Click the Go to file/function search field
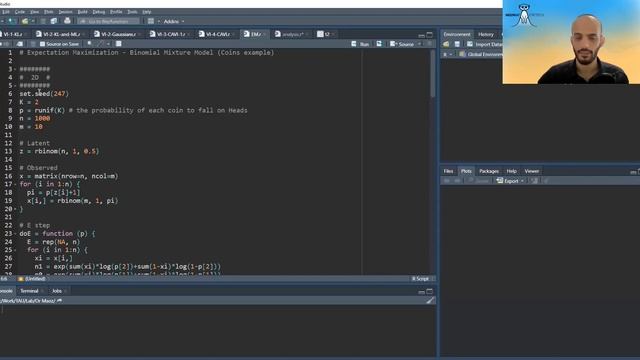The height and width of the screenshot is (360, 640). click(x=108, y=21)
